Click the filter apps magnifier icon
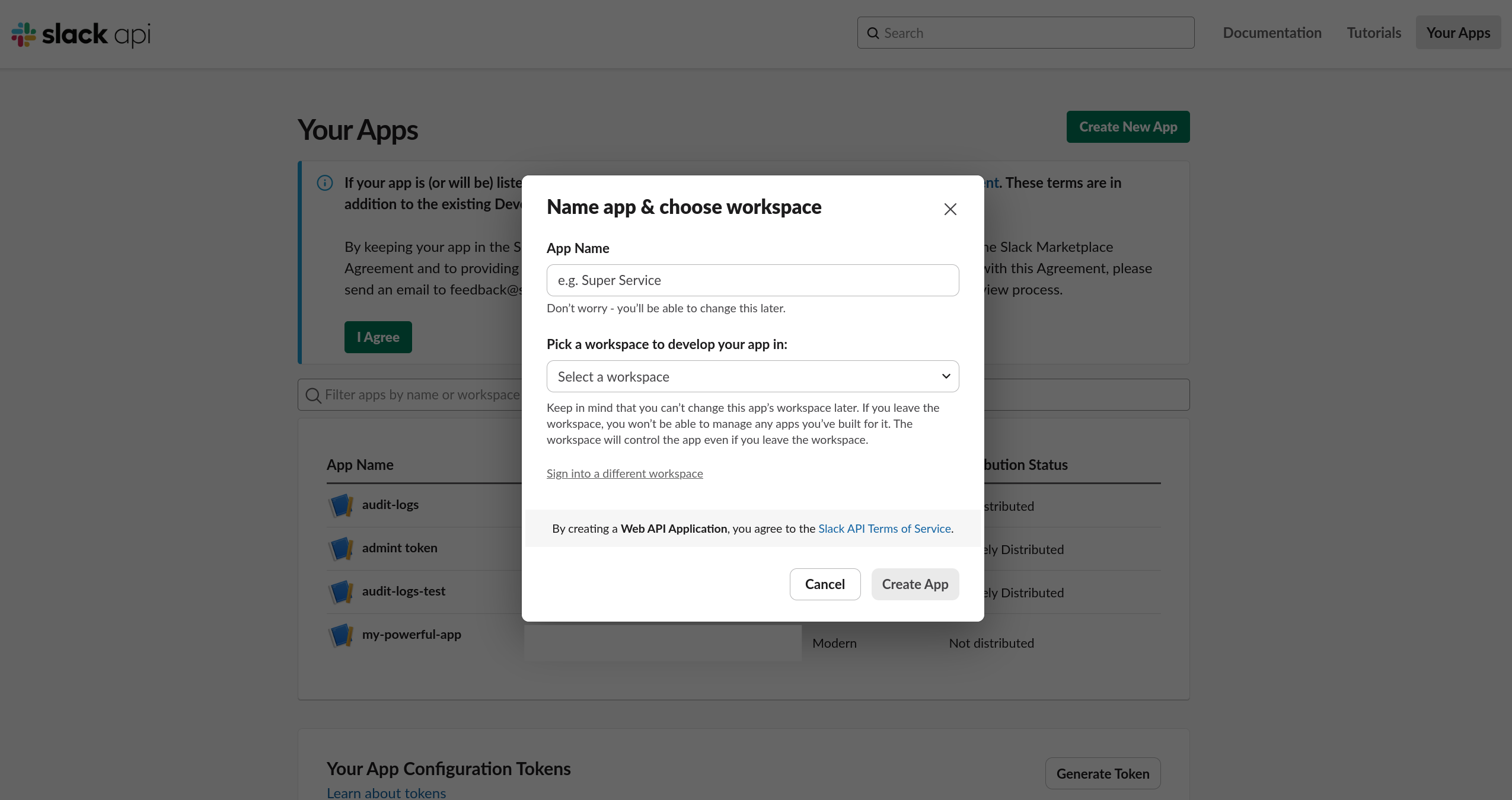 [x=313, y=395]
